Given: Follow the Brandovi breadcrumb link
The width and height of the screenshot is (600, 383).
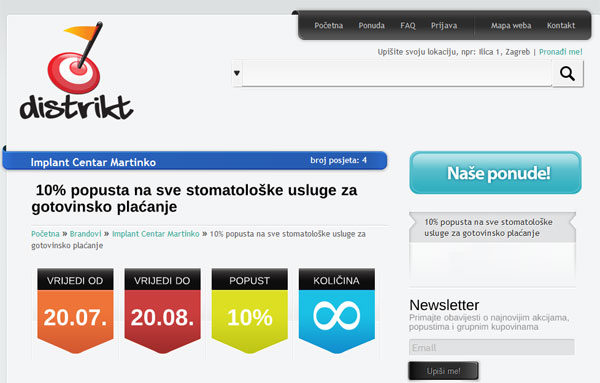Looking at the screenshot, I should 86,234.
